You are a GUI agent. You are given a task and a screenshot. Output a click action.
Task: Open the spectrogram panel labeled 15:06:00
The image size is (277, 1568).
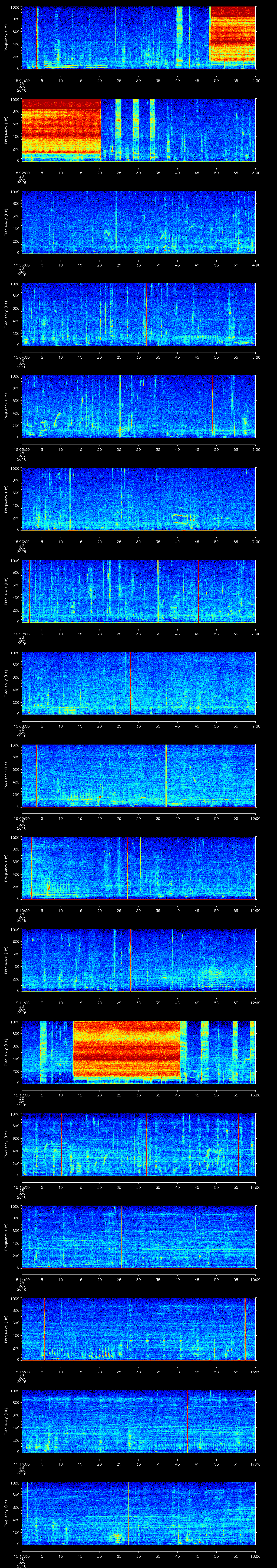point(139,499)
